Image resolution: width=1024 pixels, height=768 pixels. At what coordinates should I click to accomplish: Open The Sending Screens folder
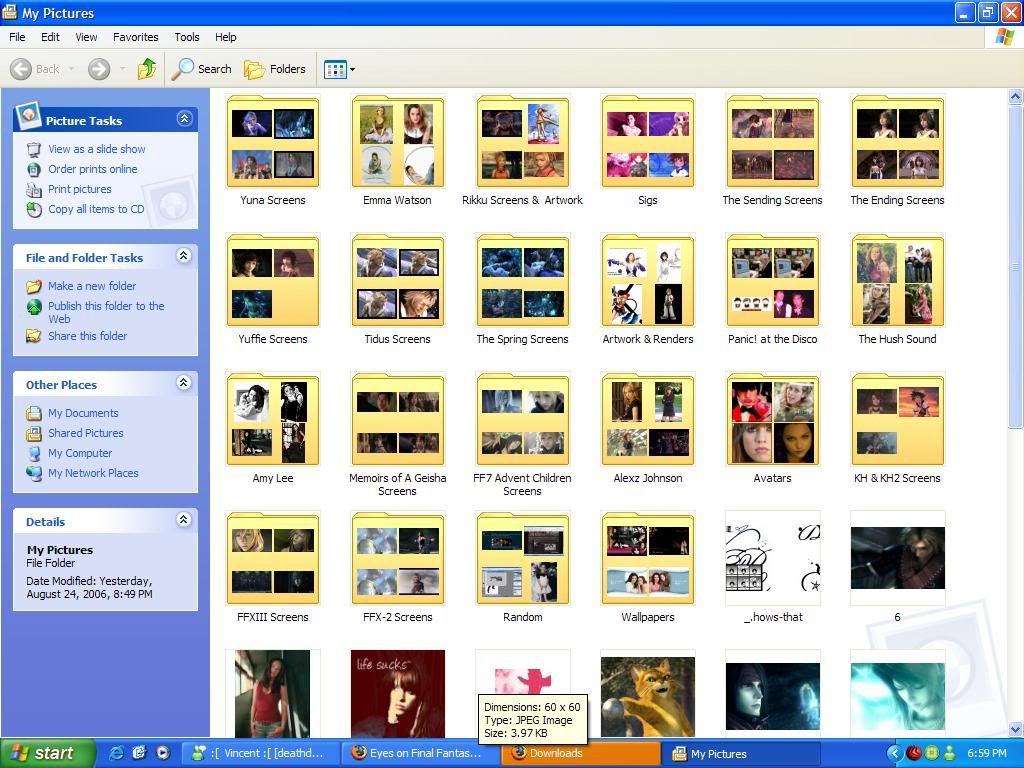[773, 141]
